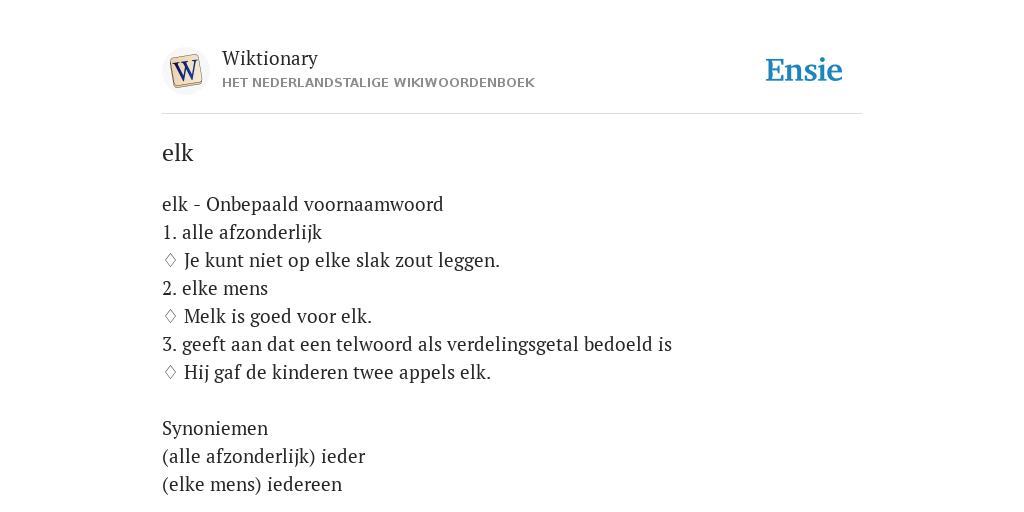Select the subtitle 'Het Nederlandstalige Wikiwoordenboek'
Image resolution: width=1024 pixels, height=512 pixels.
click(x=378, y=83)
